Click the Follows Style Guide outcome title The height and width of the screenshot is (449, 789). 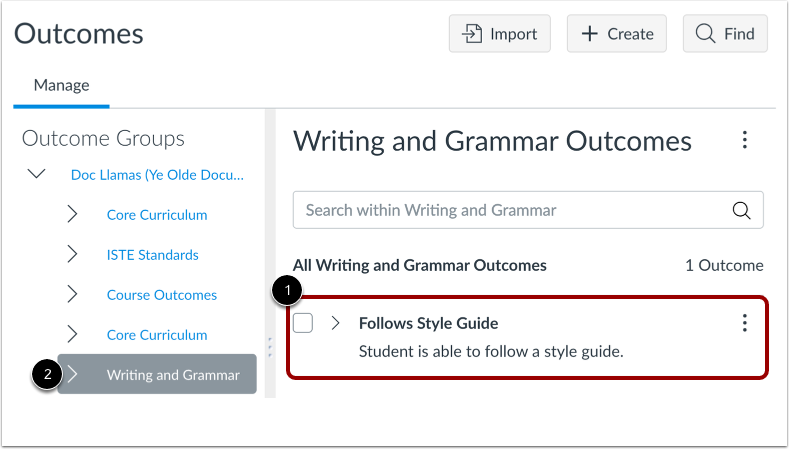428,323
